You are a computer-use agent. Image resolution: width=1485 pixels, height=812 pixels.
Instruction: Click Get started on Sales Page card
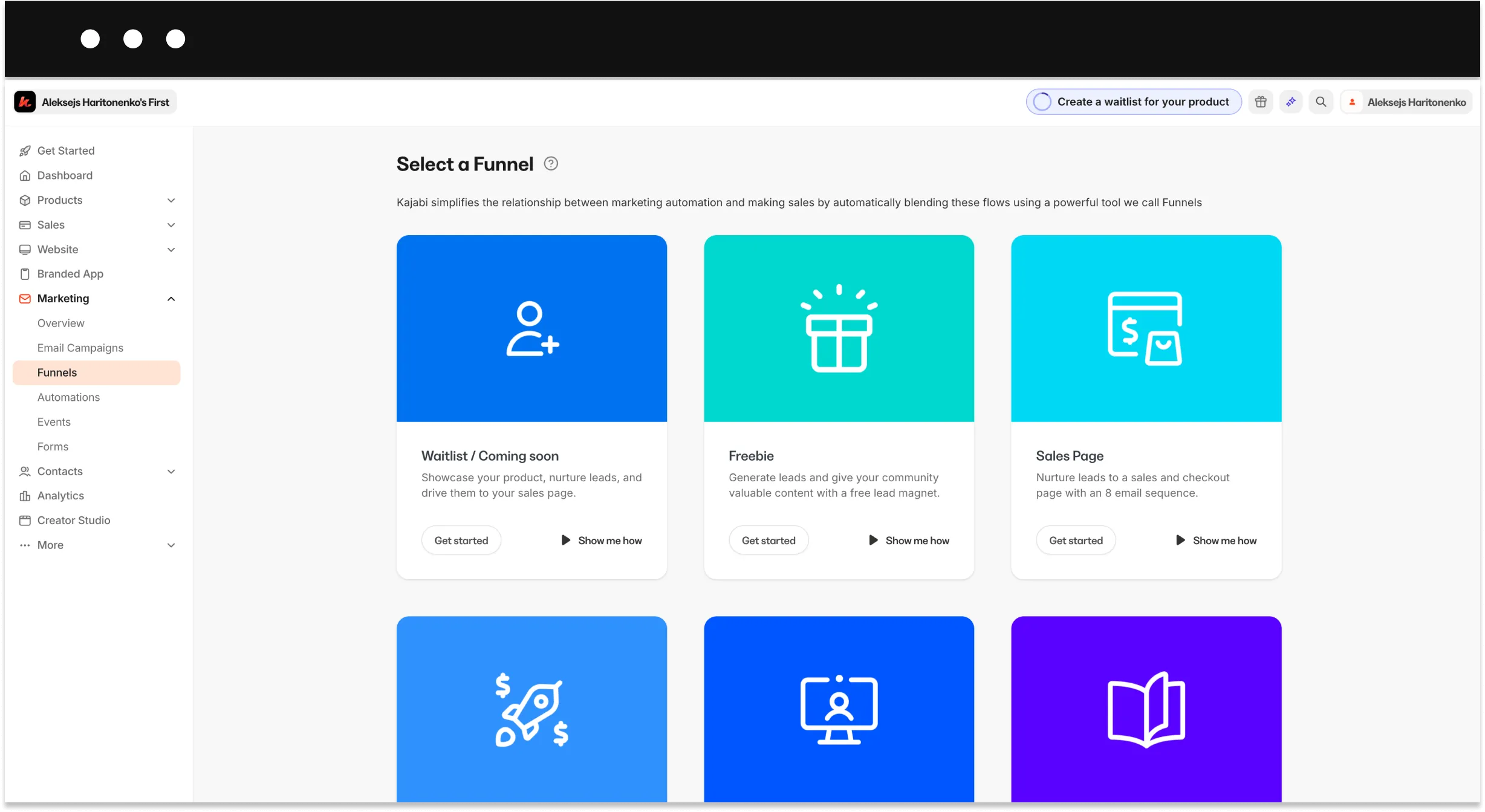coord(1076,540)
